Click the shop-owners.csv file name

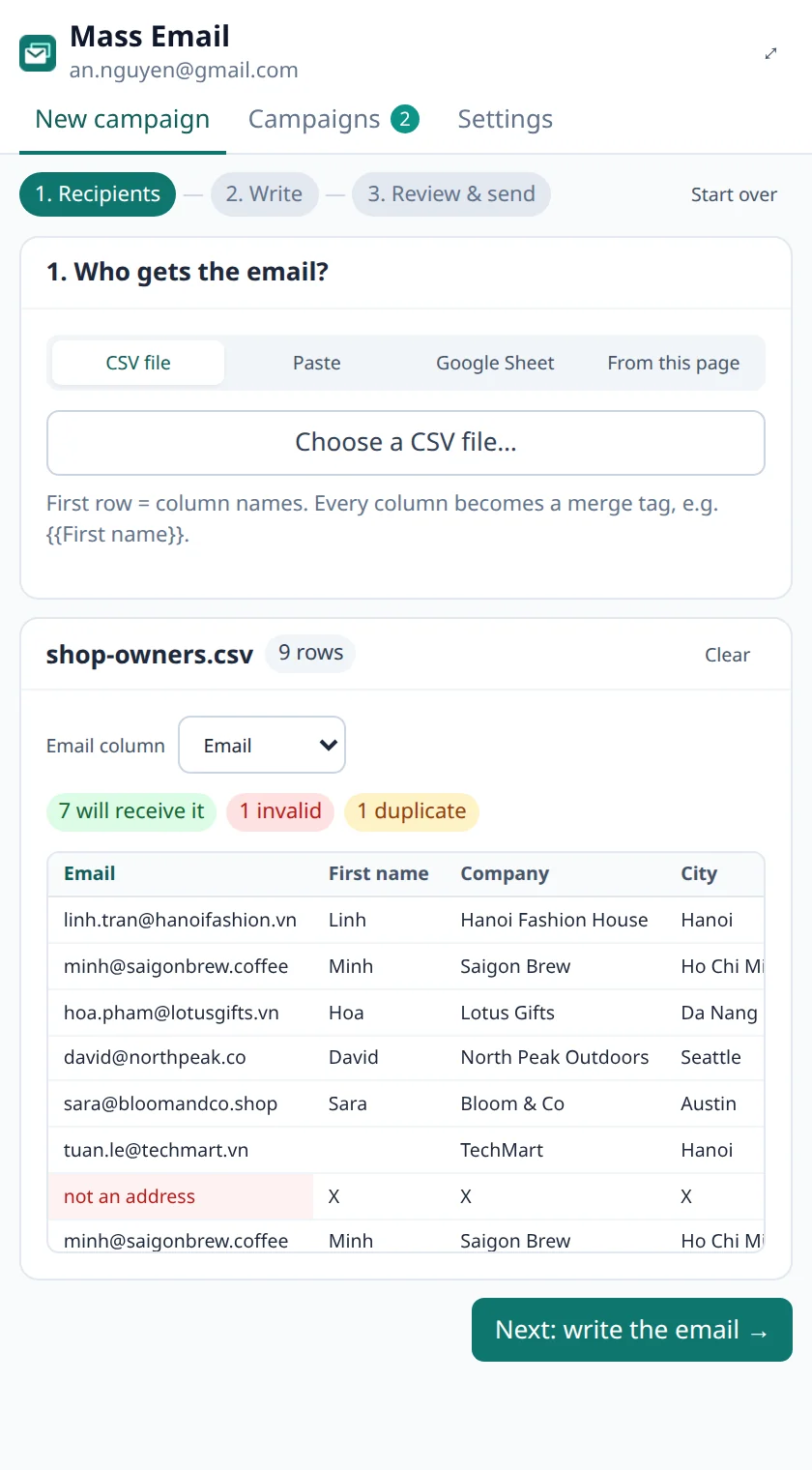click(150, 655)
